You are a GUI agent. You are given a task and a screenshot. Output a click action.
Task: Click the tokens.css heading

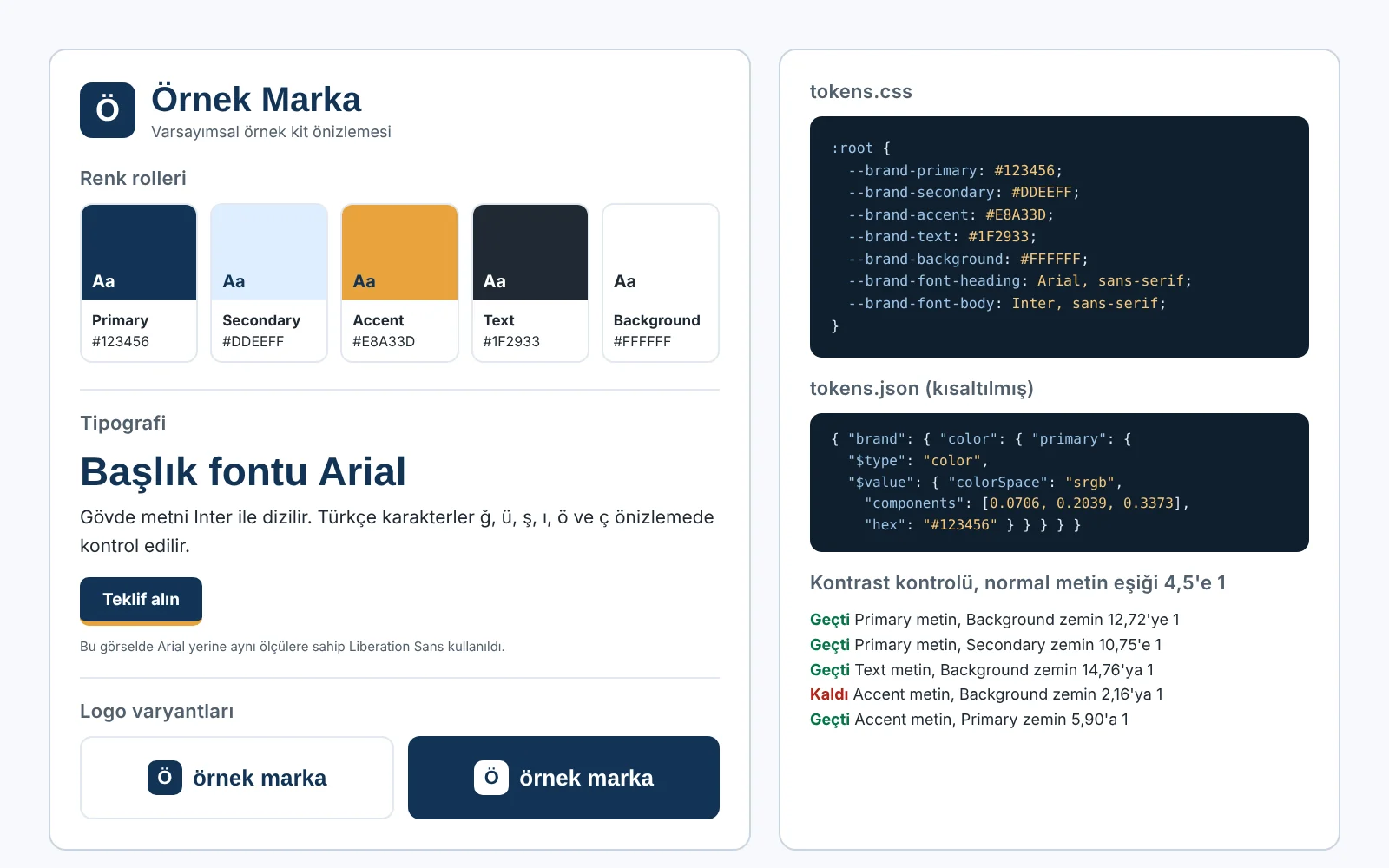pos(860,92)
